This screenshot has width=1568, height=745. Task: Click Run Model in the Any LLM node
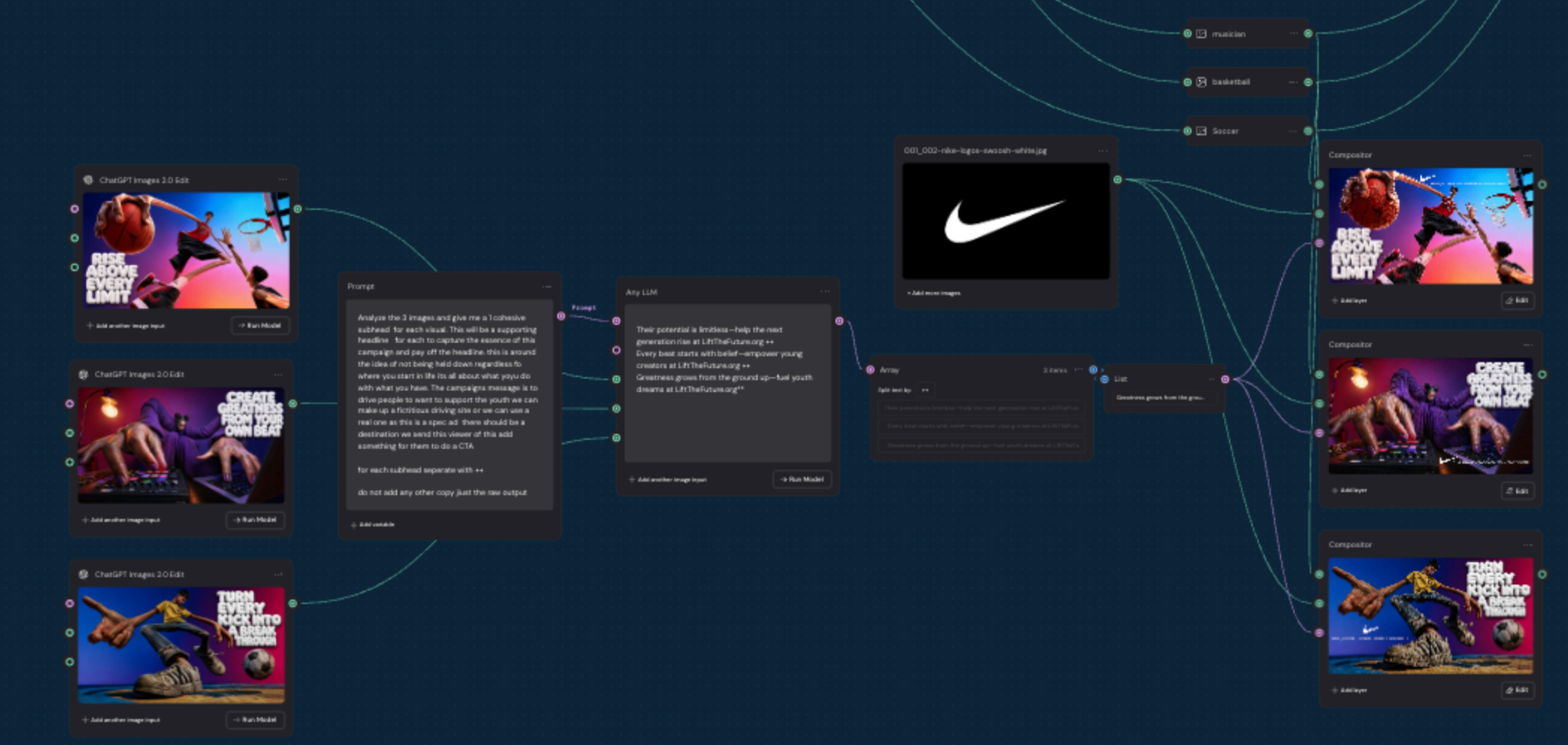tap(802, 480)
